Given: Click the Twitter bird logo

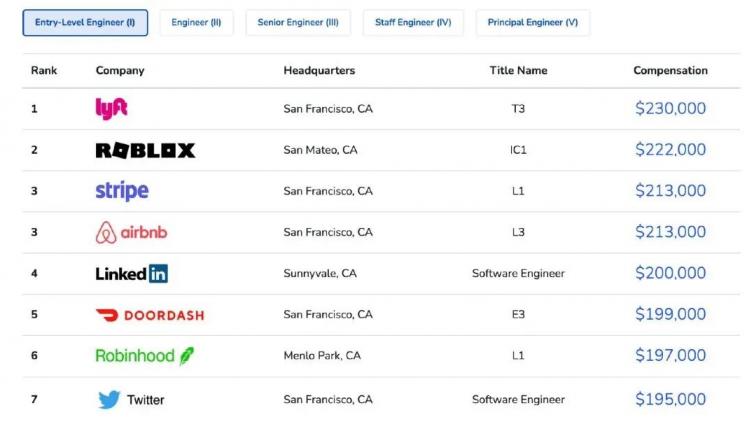Looking at the screenshot, I should pos(109,399).
